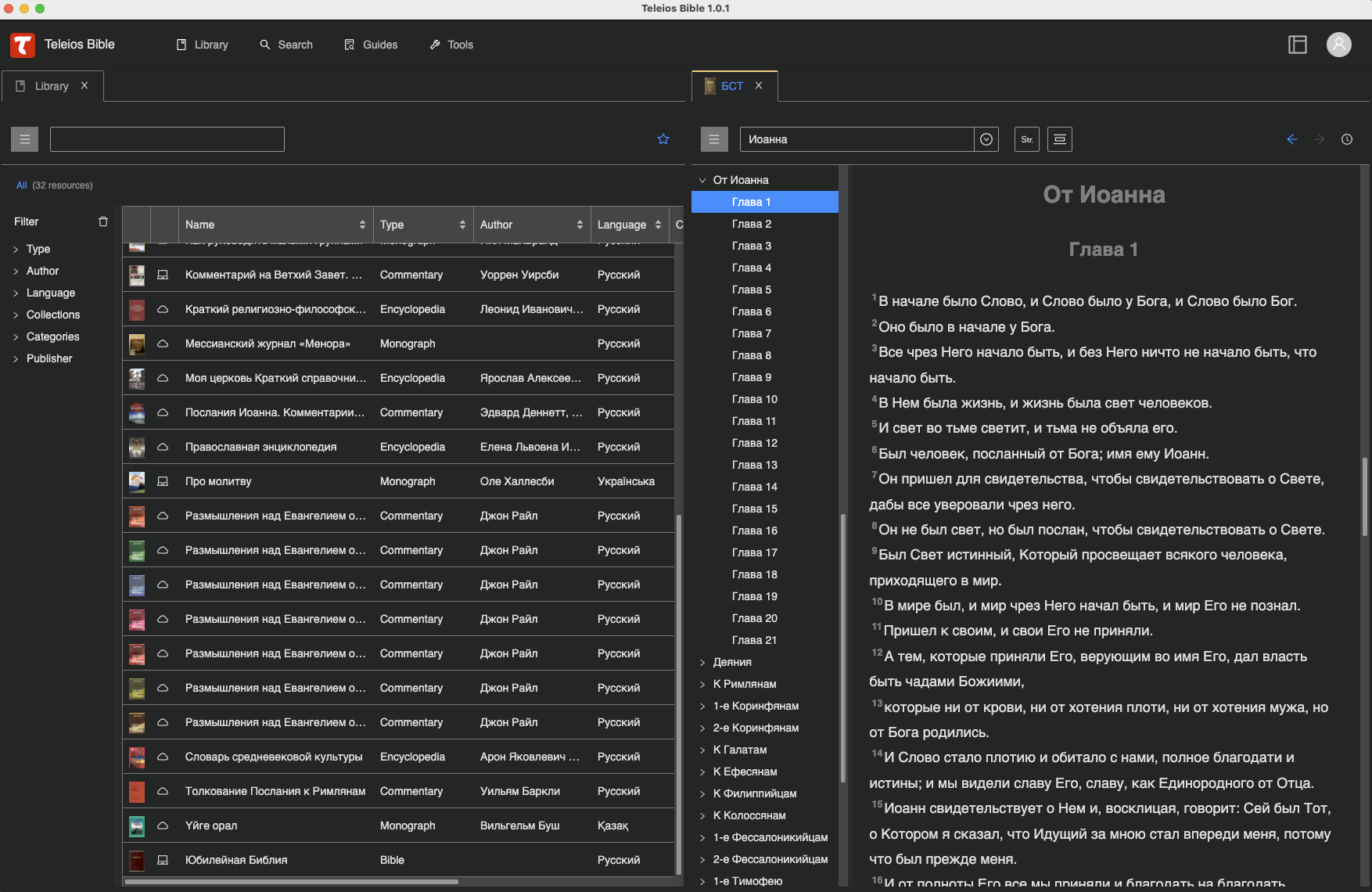
Task: Click the library search input field
Action: [x=167, y=139]
